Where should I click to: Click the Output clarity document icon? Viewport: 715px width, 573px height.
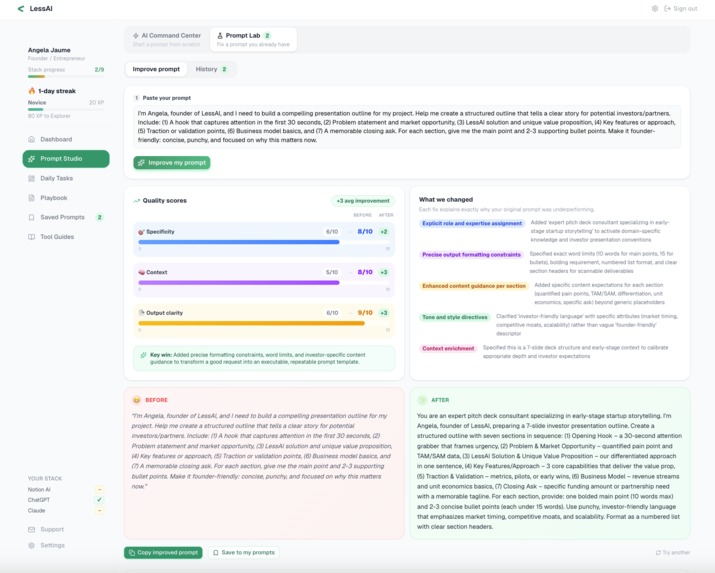click(x=141, y=313)
